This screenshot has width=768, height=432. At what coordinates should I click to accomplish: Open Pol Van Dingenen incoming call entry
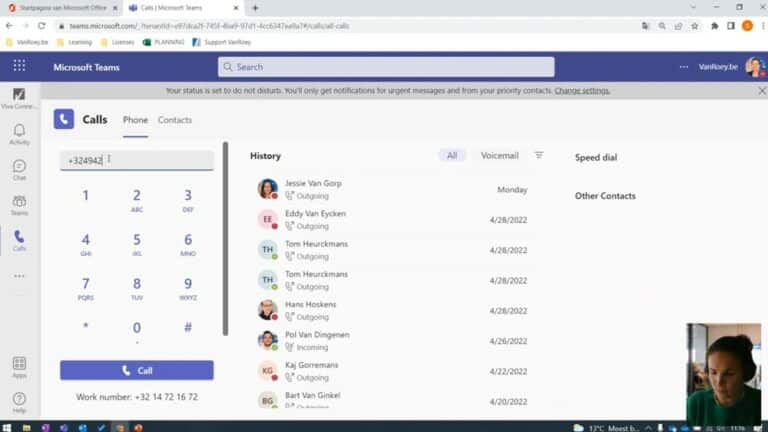click(x=392, y=341)
